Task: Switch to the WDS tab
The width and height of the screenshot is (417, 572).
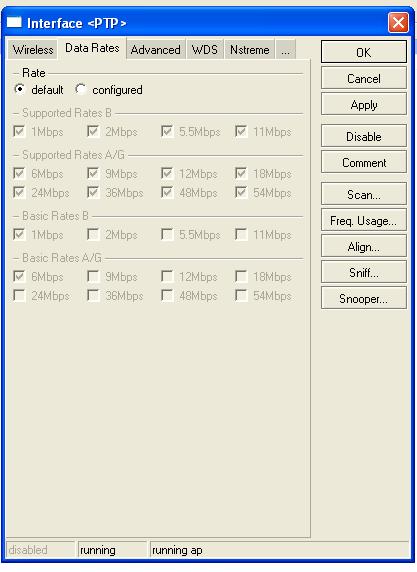Action: [x=205, y=50]
